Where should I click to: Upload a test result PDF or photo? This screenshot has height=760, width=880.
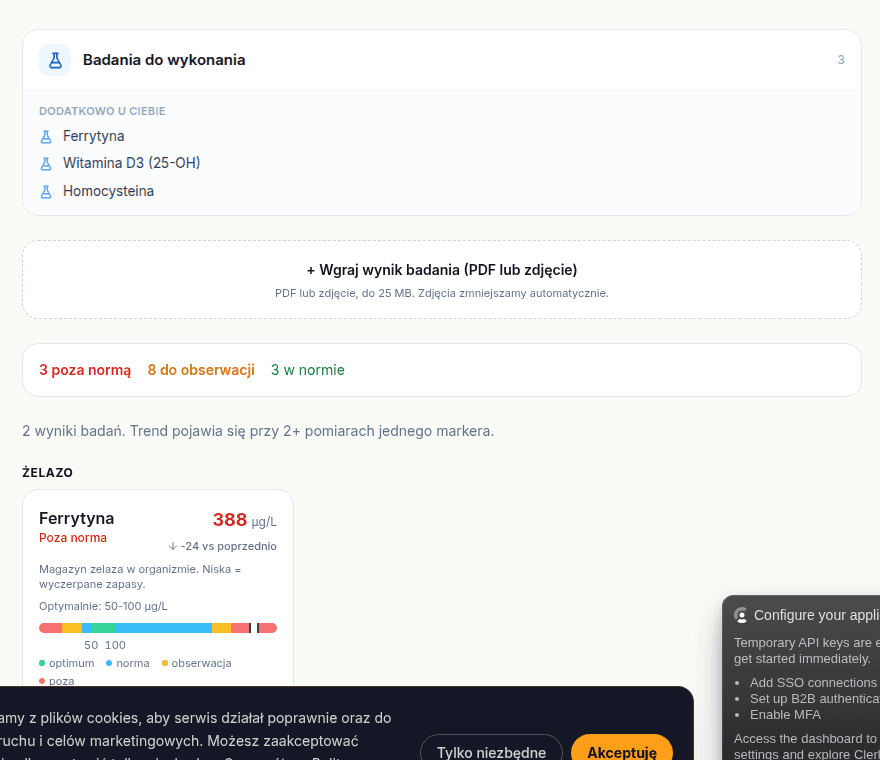click(442, 280)
